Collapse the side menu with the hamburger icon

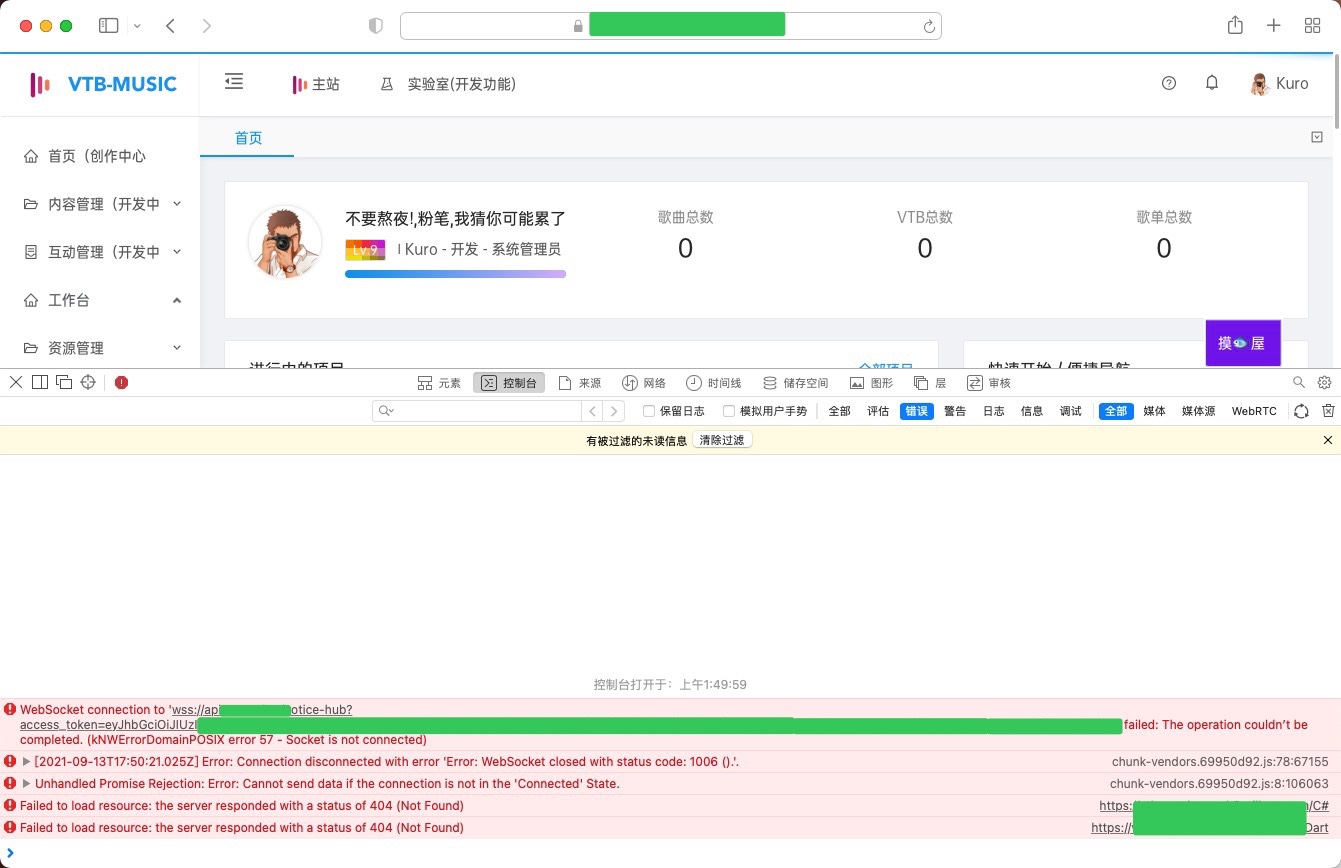point(234,82)
